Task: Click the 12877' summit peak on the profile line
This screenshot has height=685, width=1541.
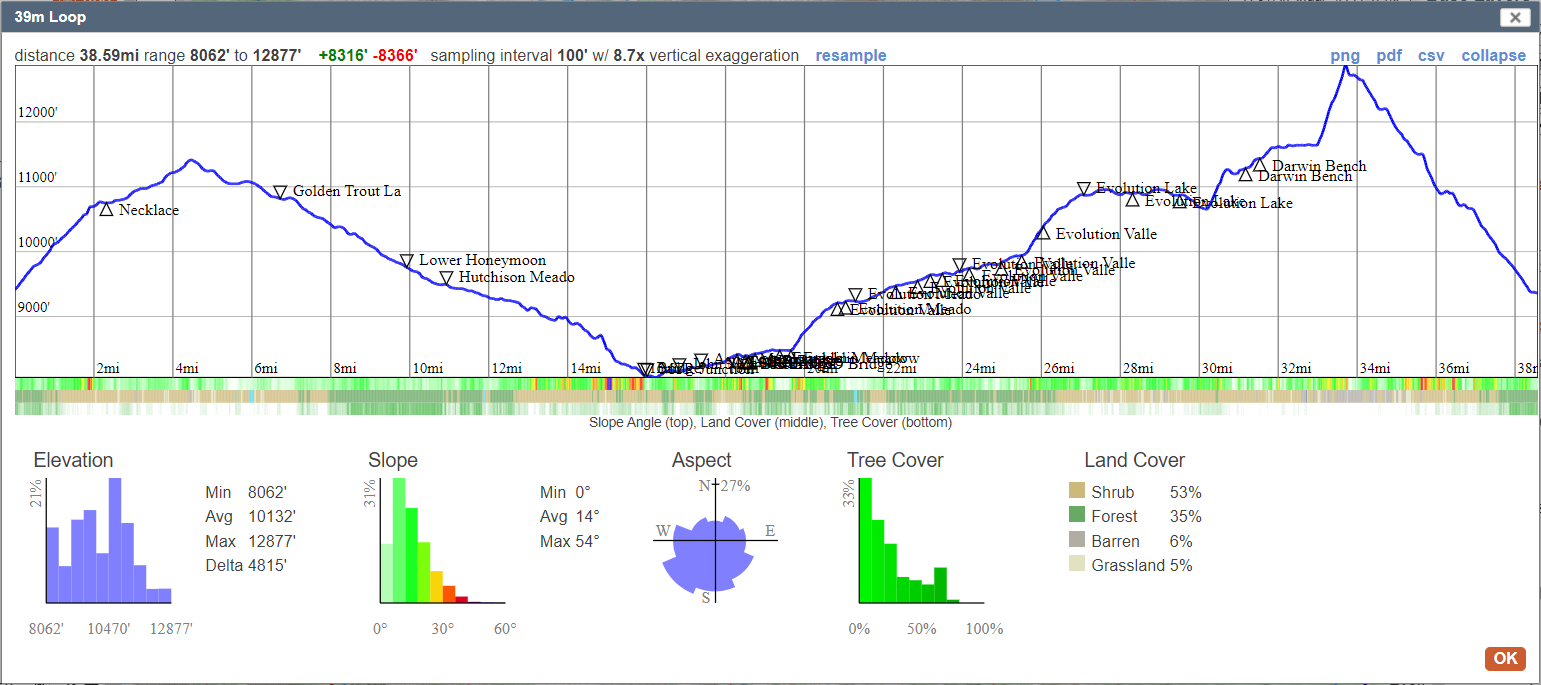Action: tap(1346, 67)
